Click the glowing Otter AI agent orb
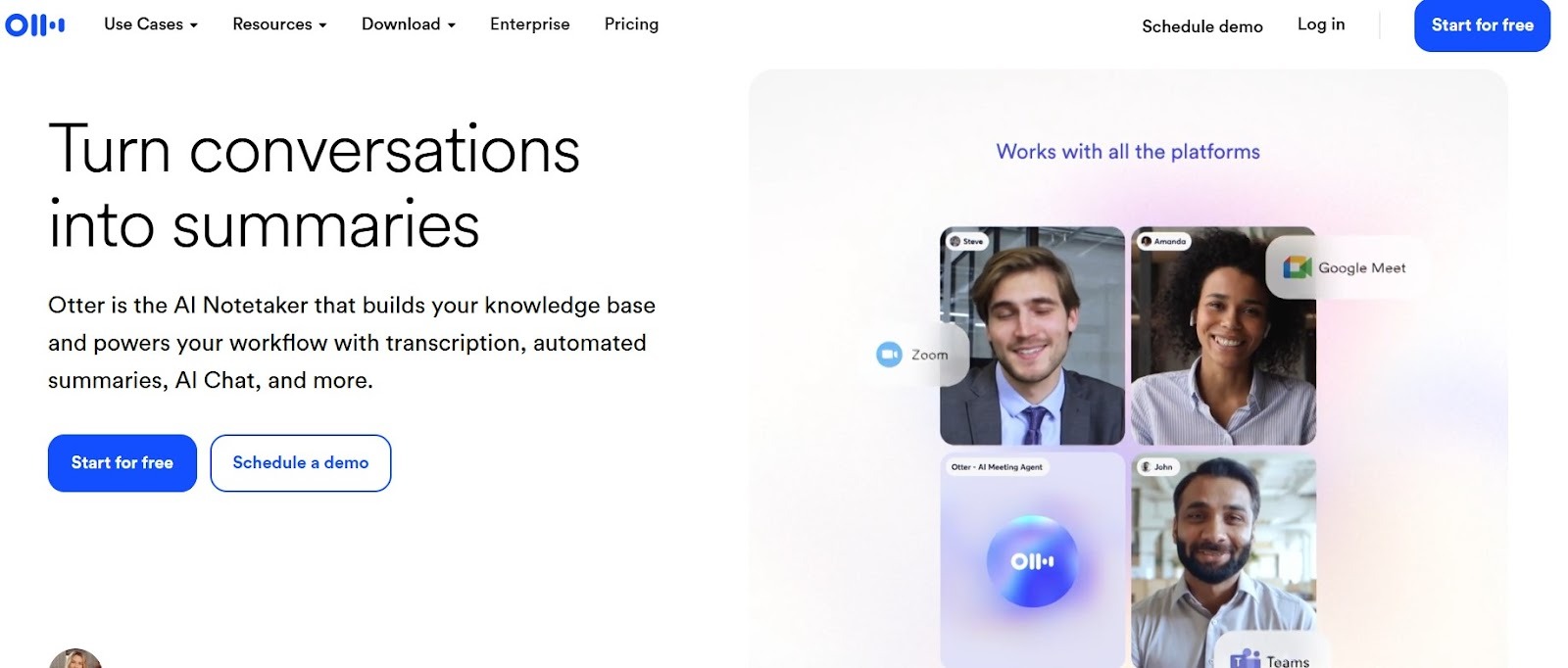 [1032, 561]
